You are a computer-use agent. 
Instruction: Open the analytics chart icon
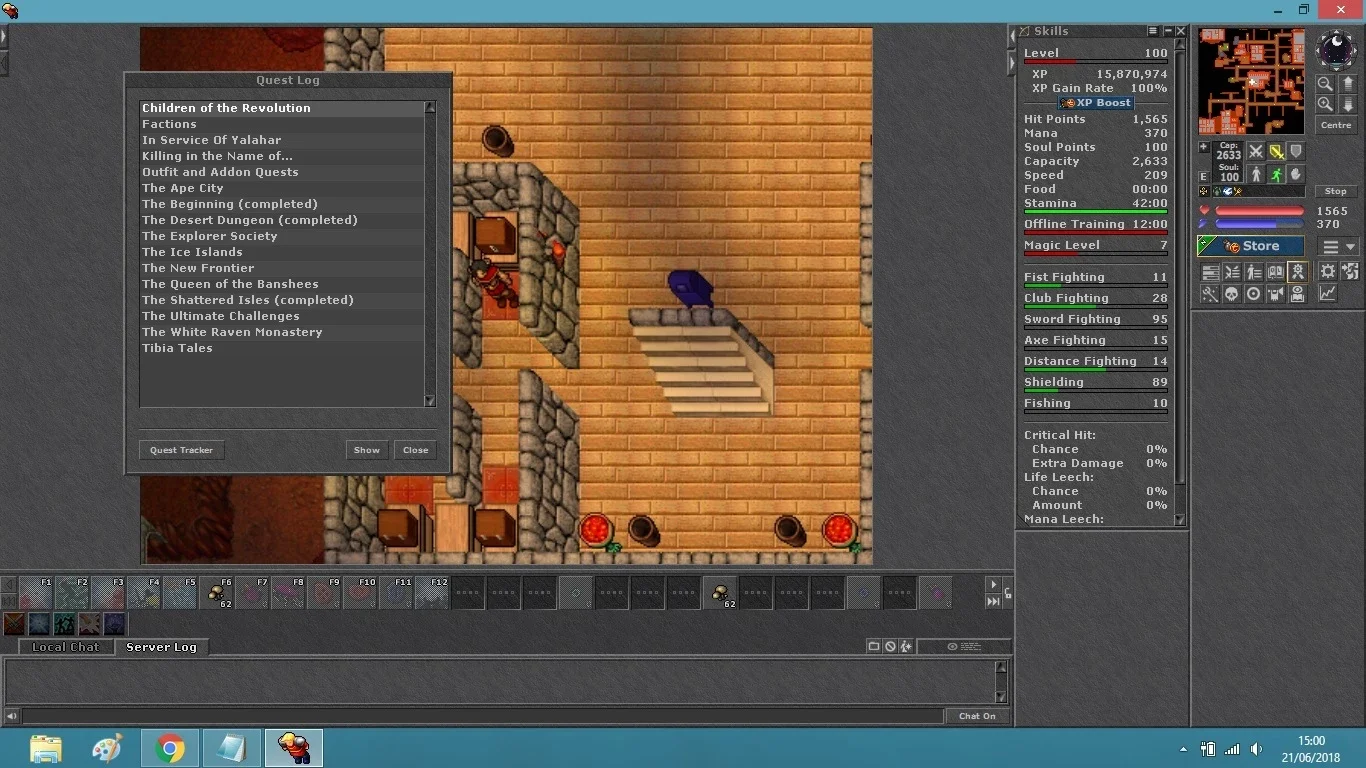[1328, 294]
